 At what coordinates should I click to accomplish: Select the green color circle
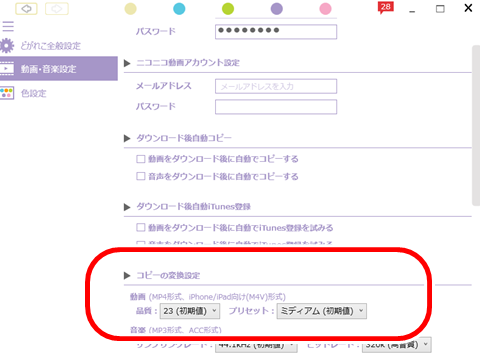pyautogui.click(x=228, y=9)
